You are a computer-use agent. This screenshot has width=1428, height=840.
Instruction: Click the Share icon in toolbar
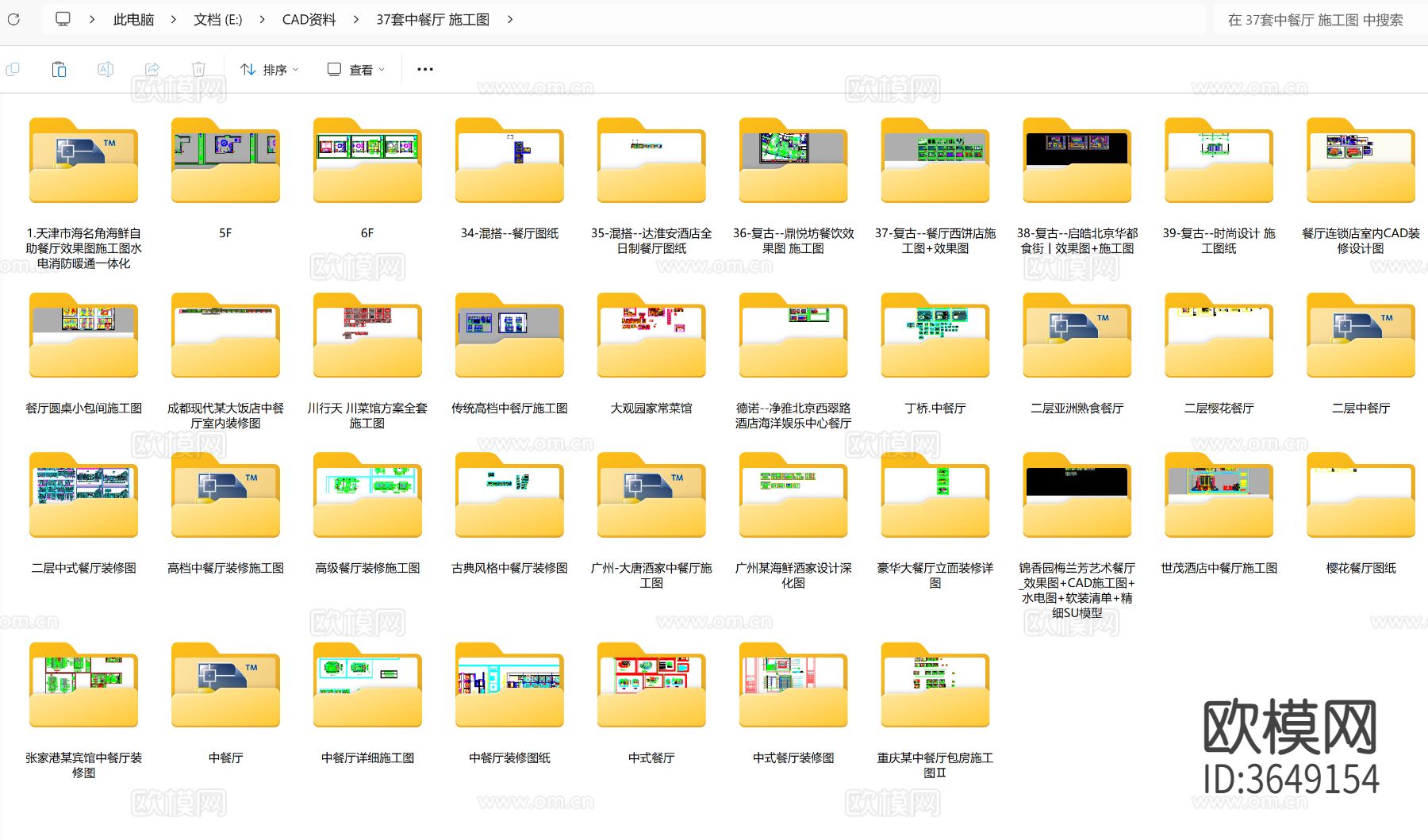click(152, 69)
